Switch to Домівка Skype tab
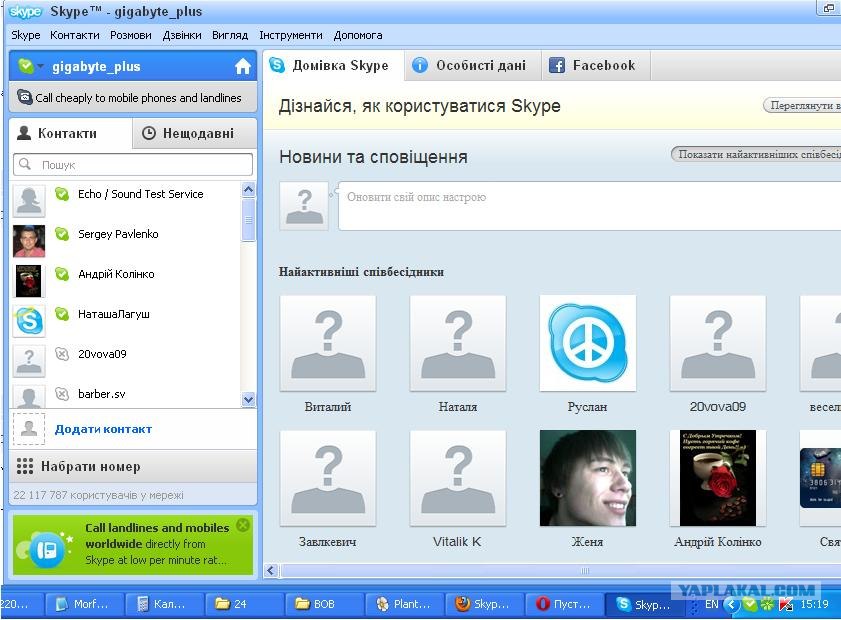The image size is (841, 620). point(334,65)
